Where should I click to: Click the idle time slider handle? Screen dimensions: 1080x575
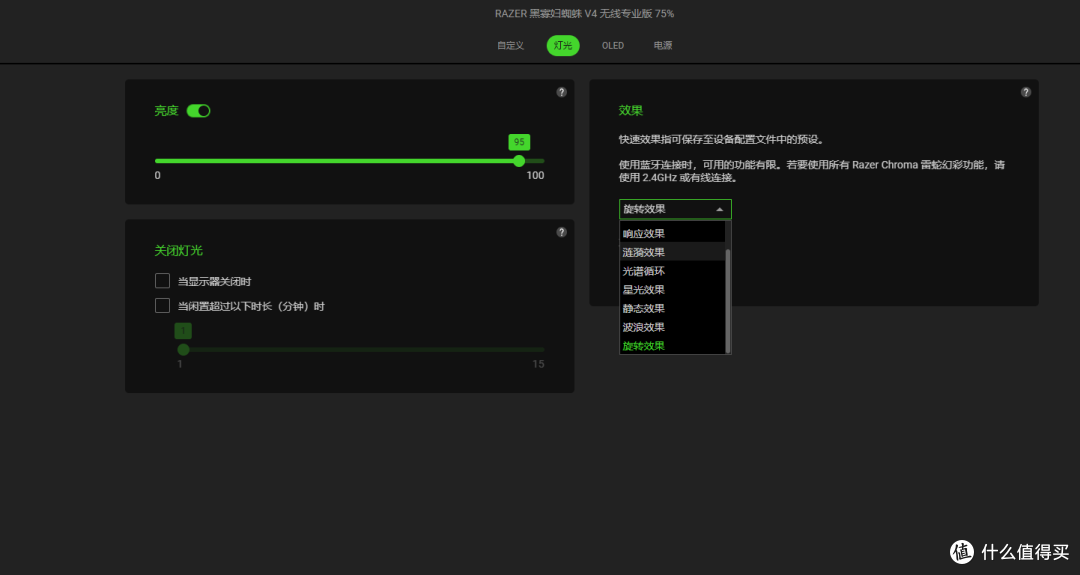pyautogui.click(x=183, y=350)
